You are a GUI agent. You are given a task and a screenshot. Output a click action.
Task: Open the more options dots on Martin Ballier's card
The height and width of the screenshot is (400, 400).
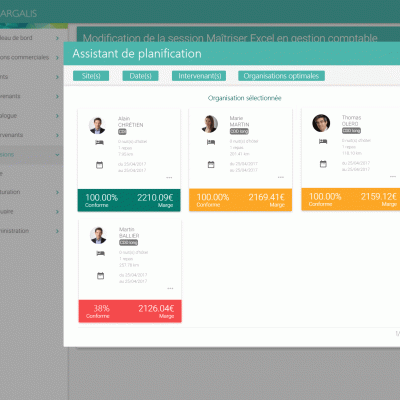click(170, 288)
